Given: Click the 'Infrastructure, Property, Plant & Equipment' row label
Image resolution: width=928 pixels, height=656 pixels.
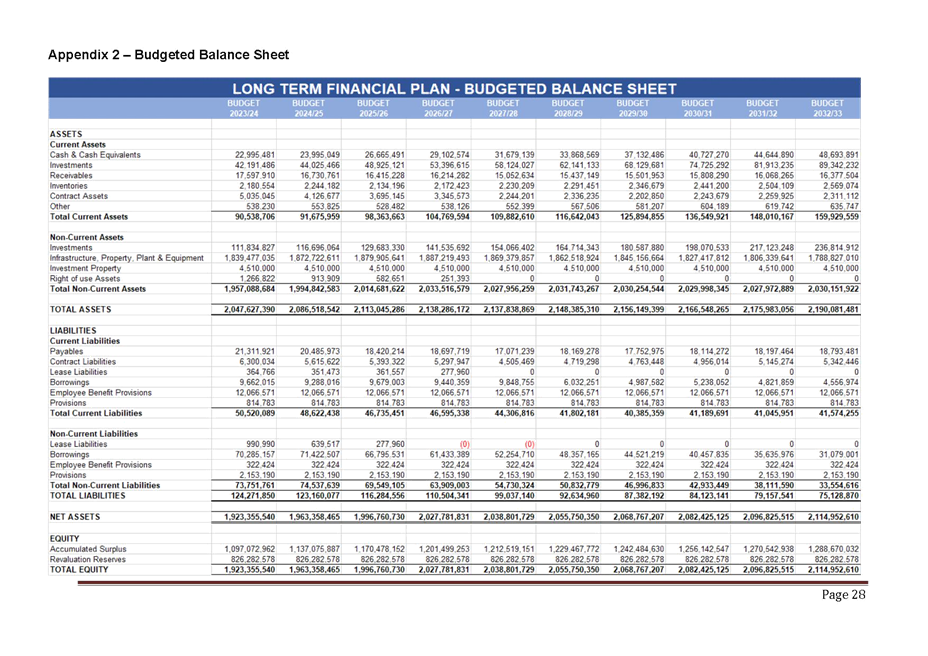Looking at the screenshot, I should [127, 258].
